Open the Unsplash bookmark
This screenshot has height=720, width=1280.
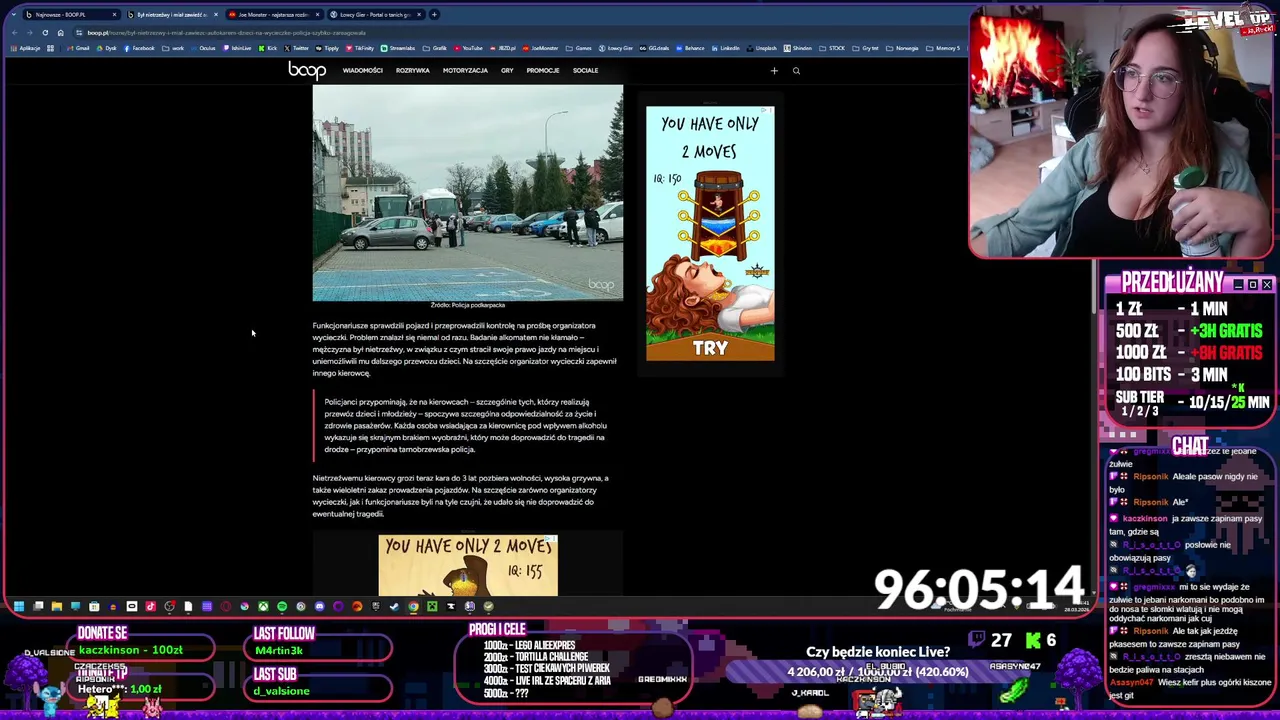[x=762, y=48]
